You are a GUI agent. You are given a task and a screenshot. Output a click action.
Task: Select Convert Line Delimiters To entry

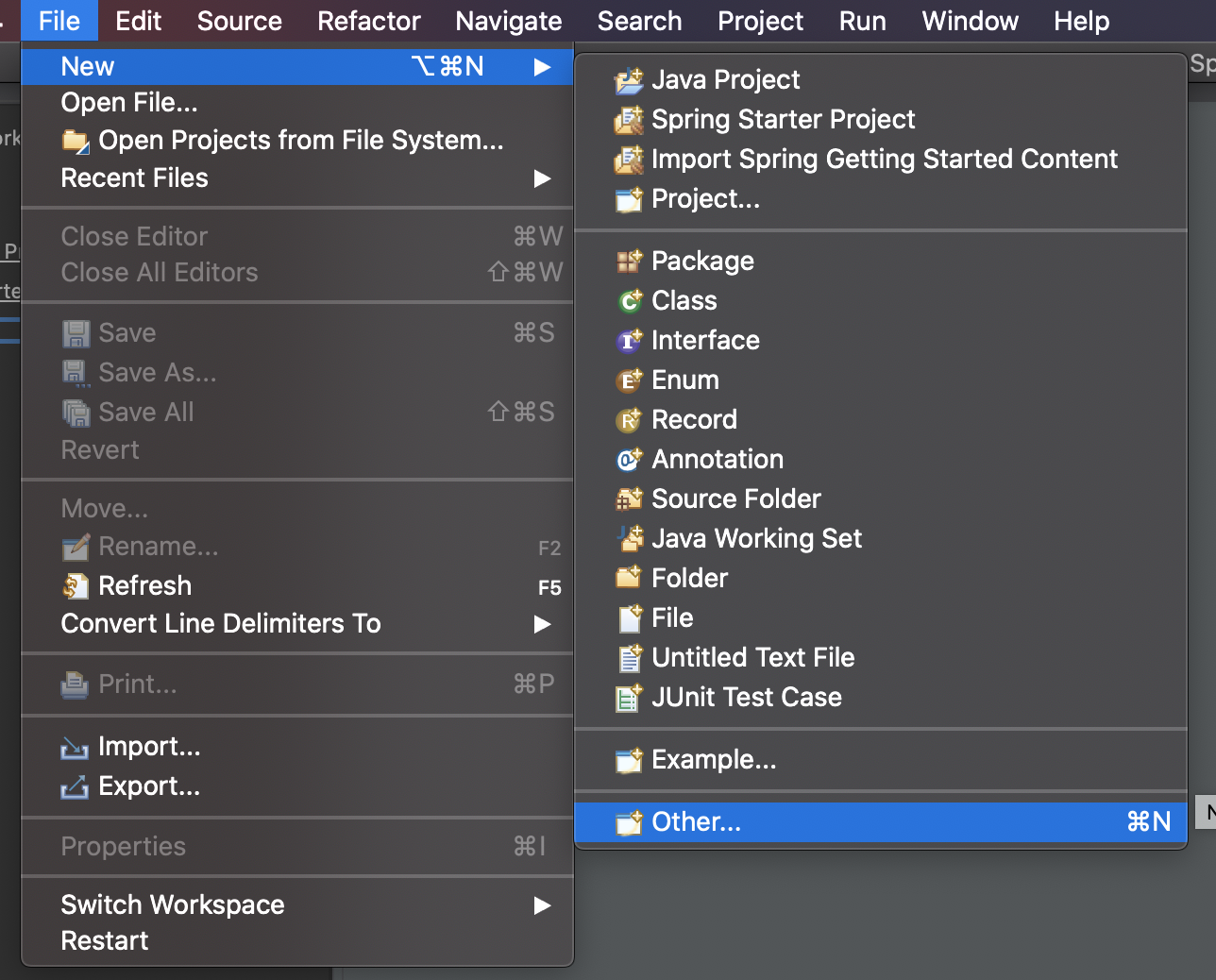click(297, 624)
